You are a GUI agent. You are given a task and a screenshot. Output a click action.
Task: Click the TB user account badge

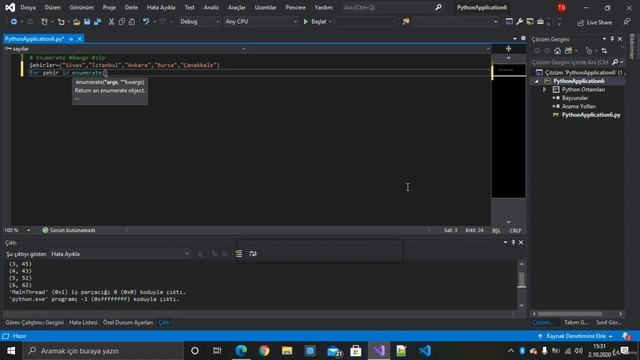point(561,7)
